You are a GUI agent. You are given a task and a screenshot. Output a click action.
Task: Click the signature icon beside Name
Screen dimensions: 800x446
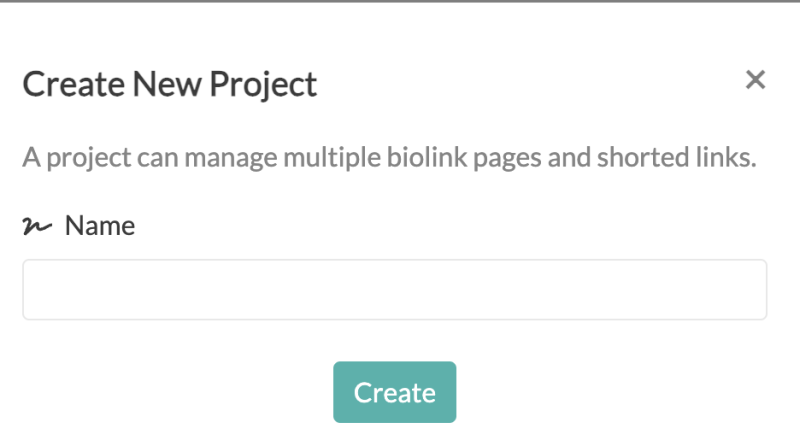click(37, 227)
